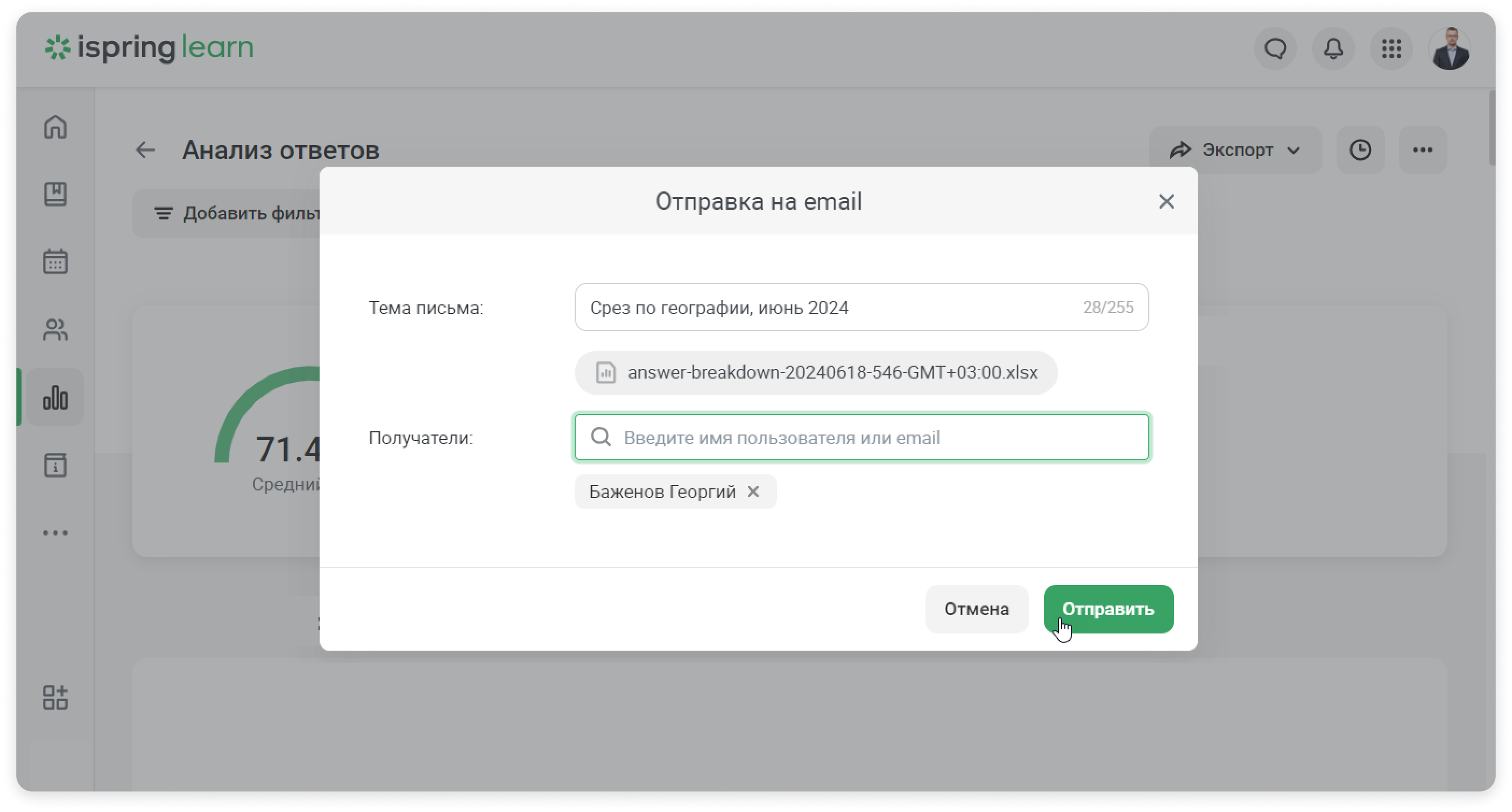The width and height of the screenshot is (1512, 812).
Task: Show more sidebar items (three dots)
Action: [55, 533]
